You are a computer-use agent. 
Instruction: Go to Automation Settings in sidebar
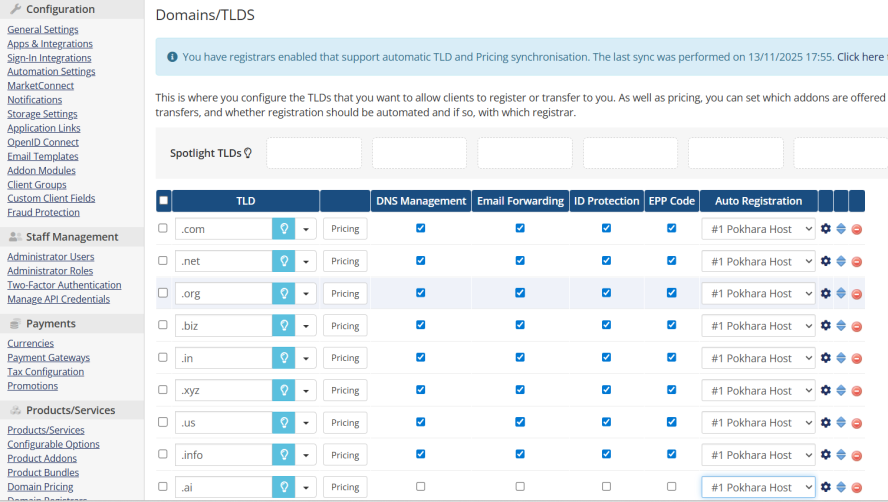[51, 72]
